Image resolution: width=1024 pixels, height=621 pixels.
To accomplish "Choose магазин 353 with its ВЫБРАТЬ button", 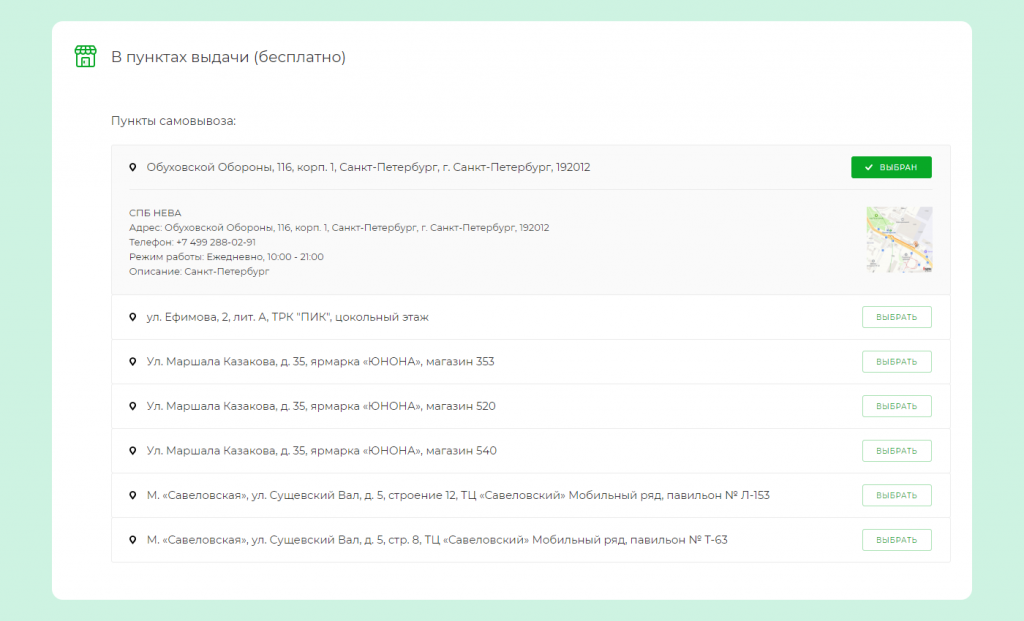I will (897, 362).
